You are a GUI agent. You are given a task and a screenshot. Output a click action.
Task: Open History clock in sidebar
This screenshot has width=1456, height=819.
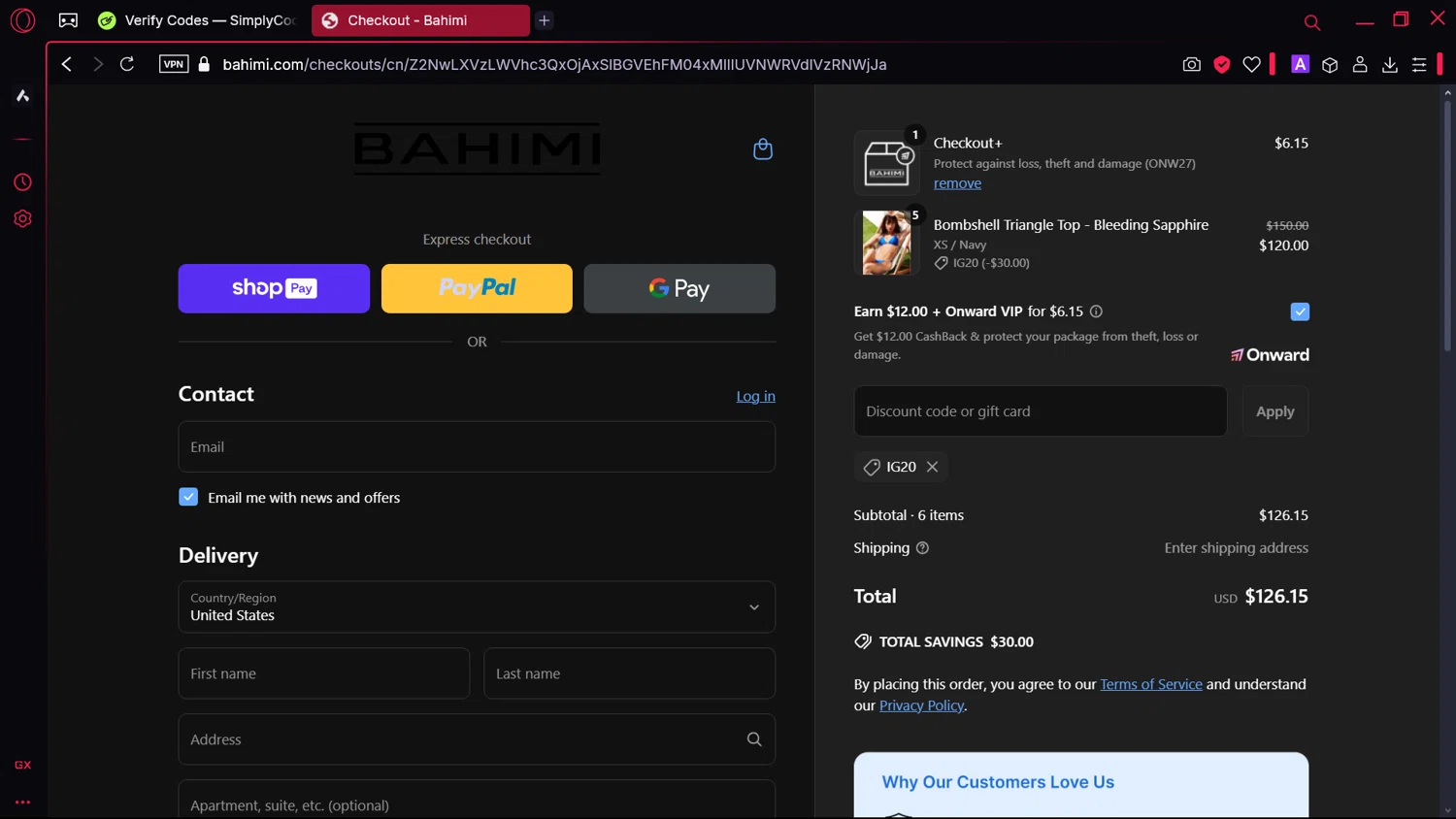click(22, 182)
